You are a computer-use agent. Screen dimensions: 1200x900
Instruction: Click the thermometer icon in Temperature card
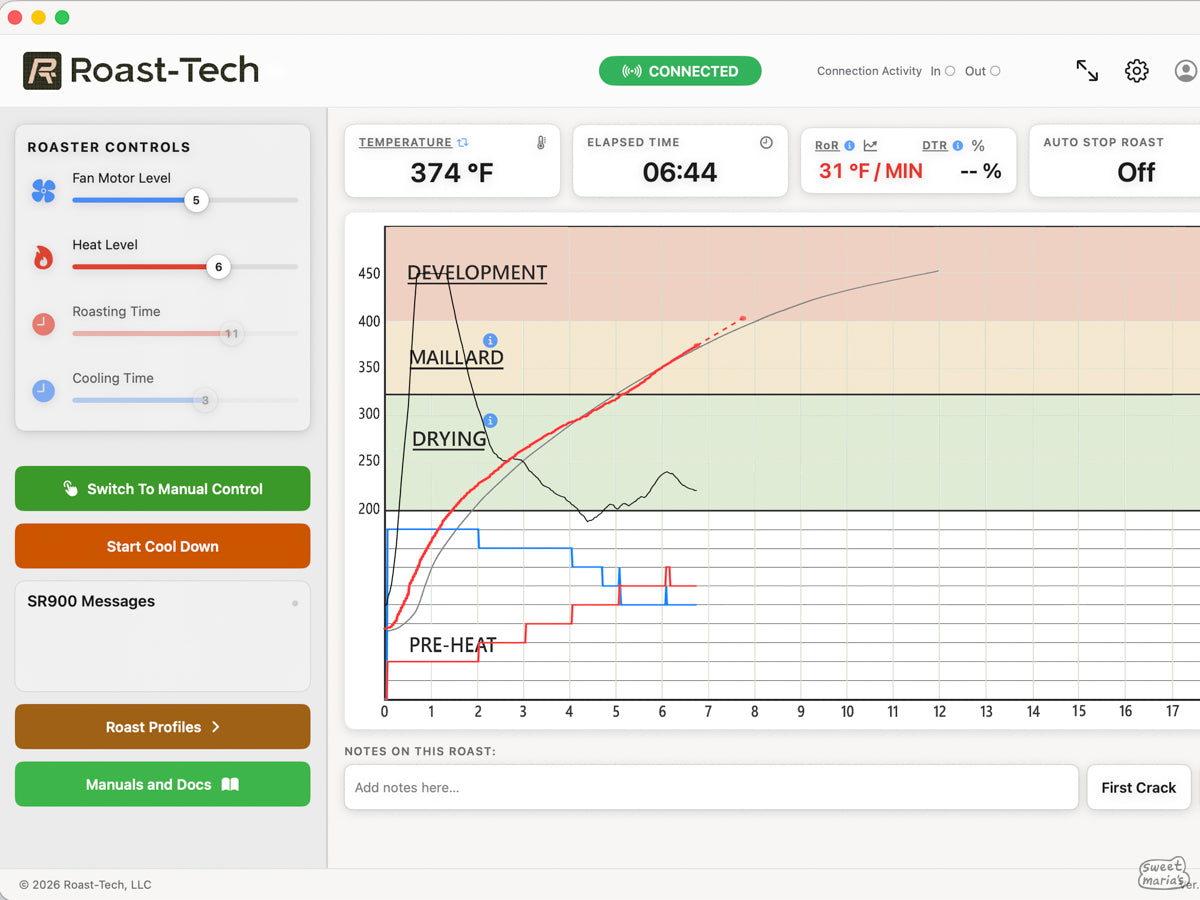[x=541, y=143]
